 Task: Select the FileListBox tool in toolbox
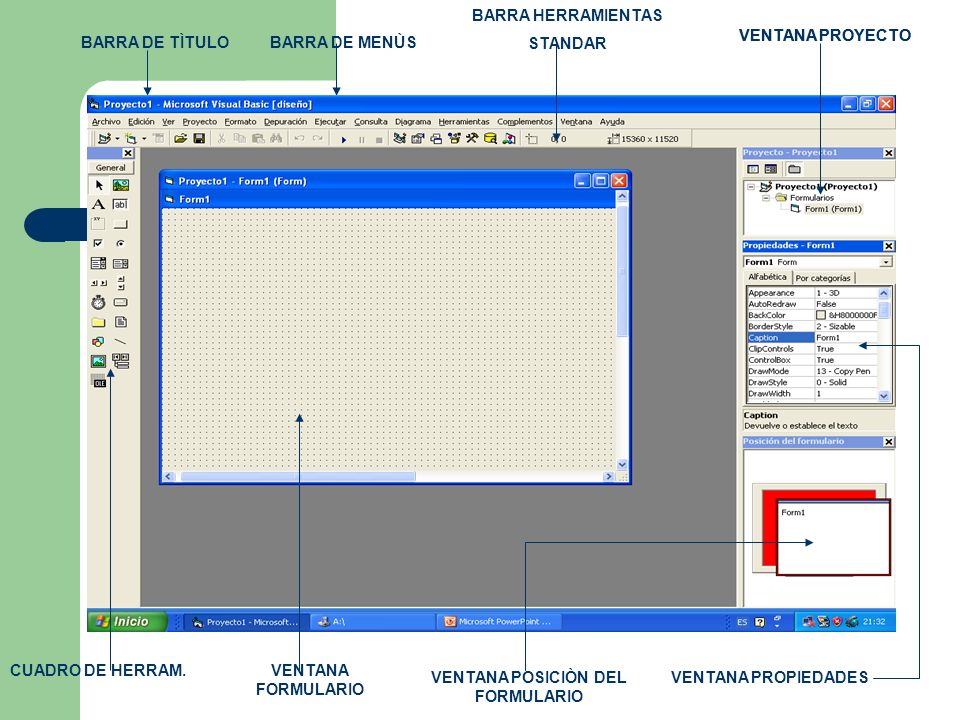(121, 322)
